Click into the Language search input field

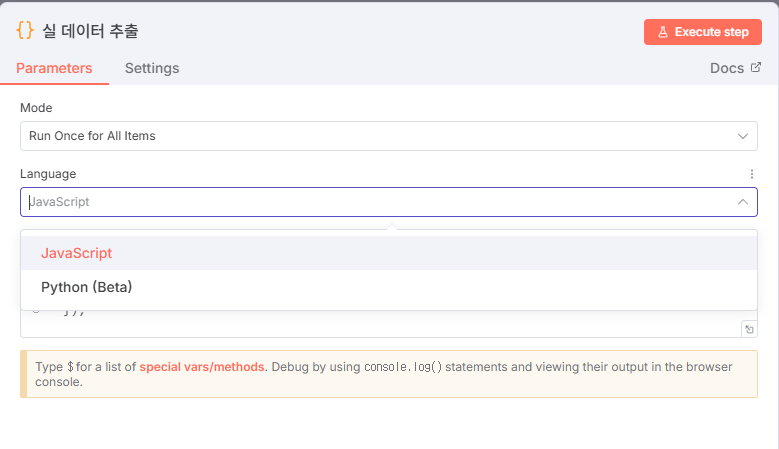point(380,202)
